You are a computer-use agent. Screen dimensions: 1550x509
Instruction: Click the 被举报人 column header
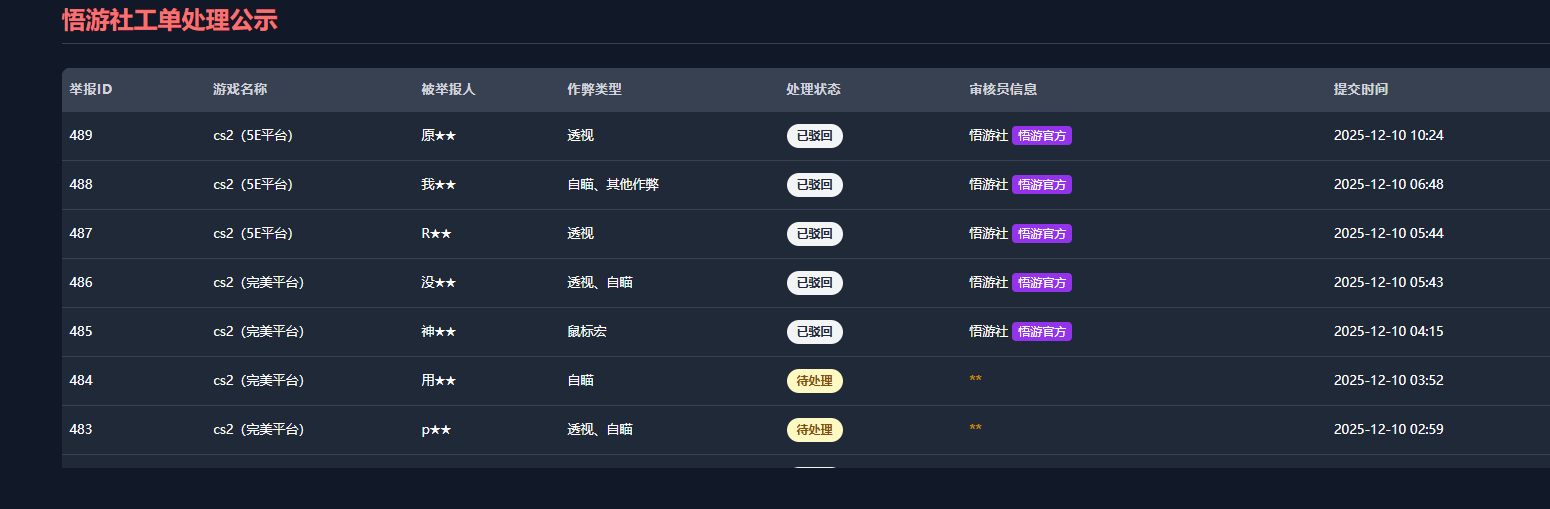click(448, 89)
